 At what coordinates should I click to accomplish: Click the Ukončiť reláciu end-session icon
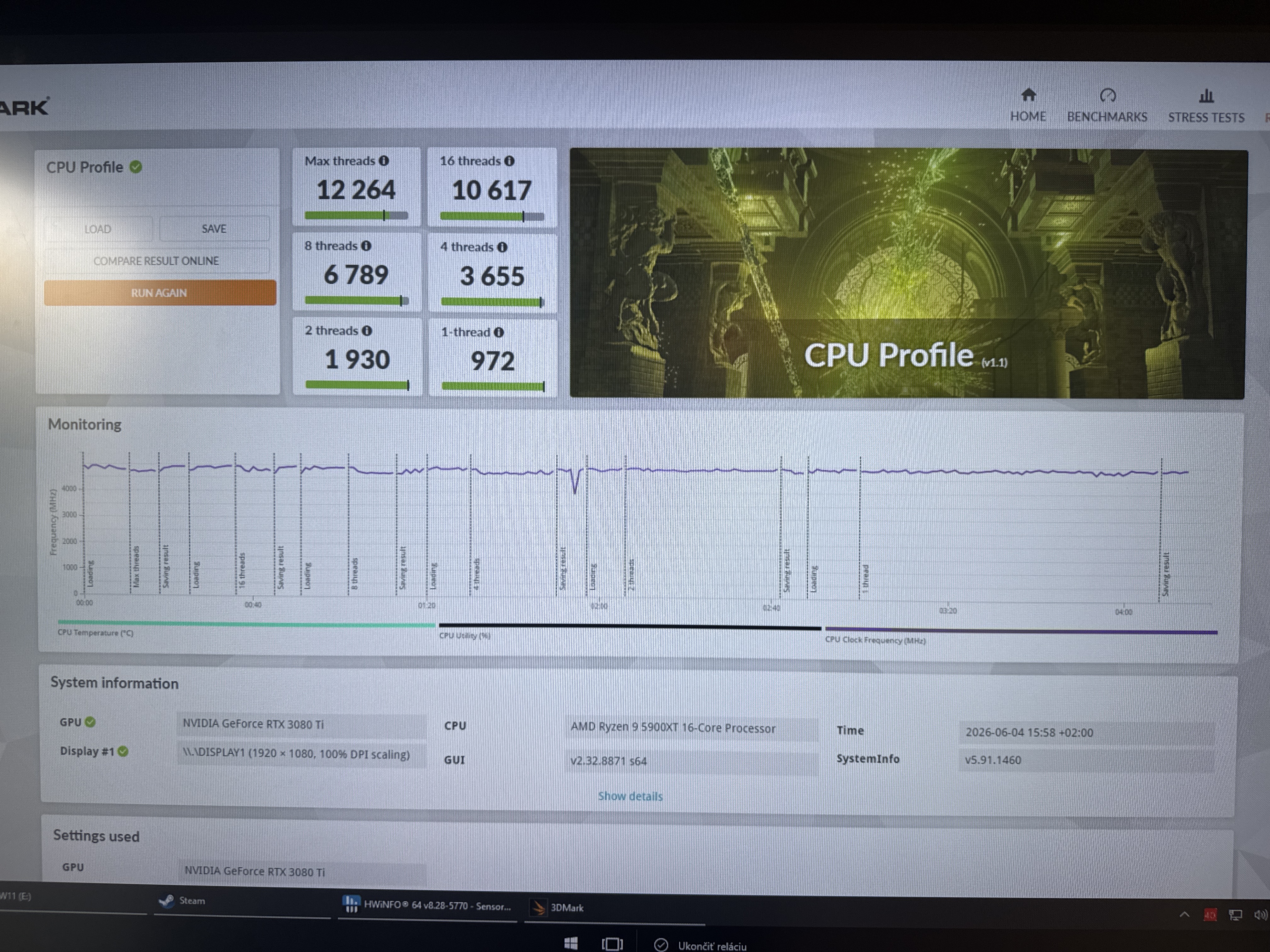(661, 944)
